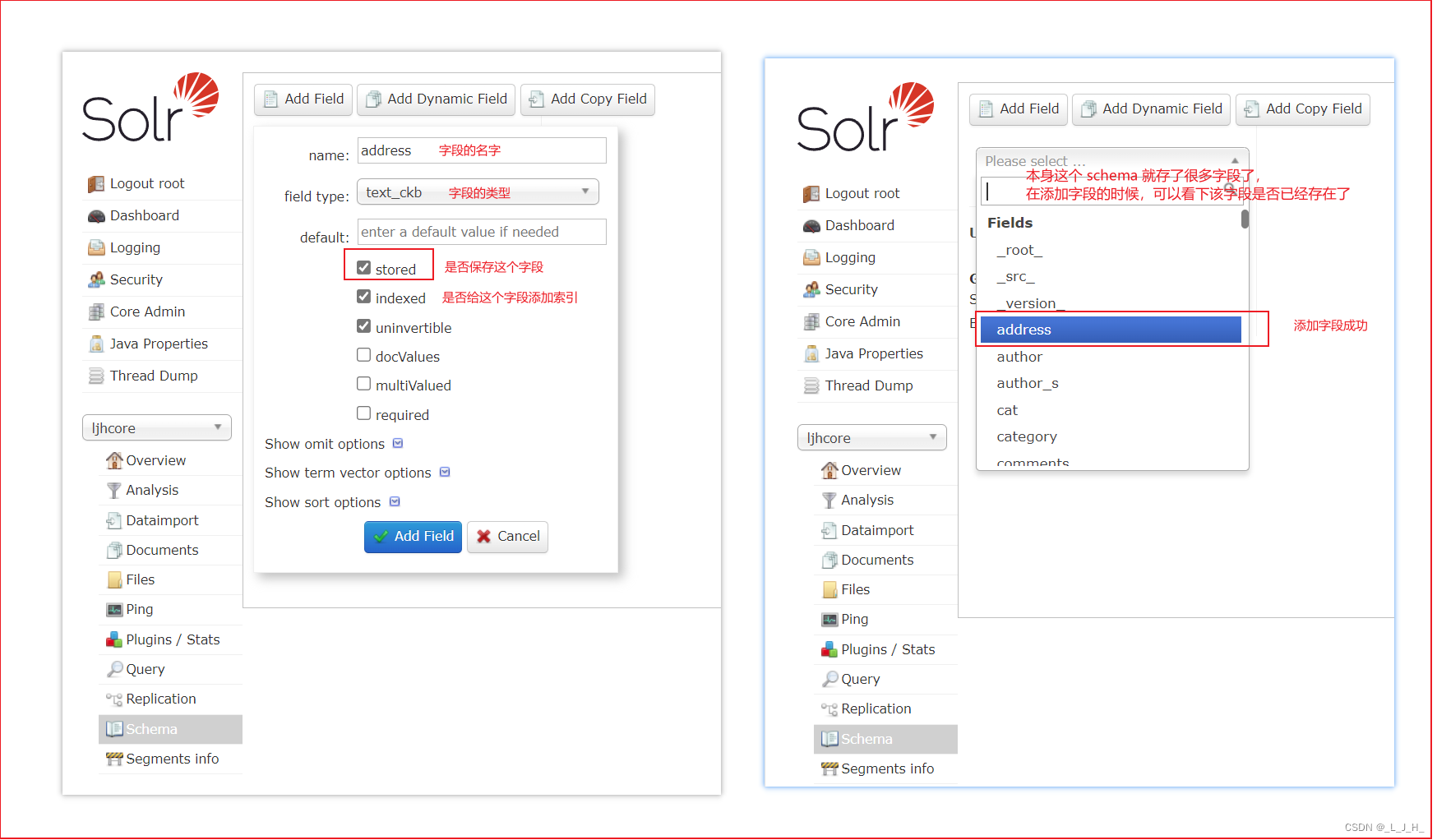The image size is (1437, 840).
Task: Click the field search box in dropdown
Action: click(1111, 192)
